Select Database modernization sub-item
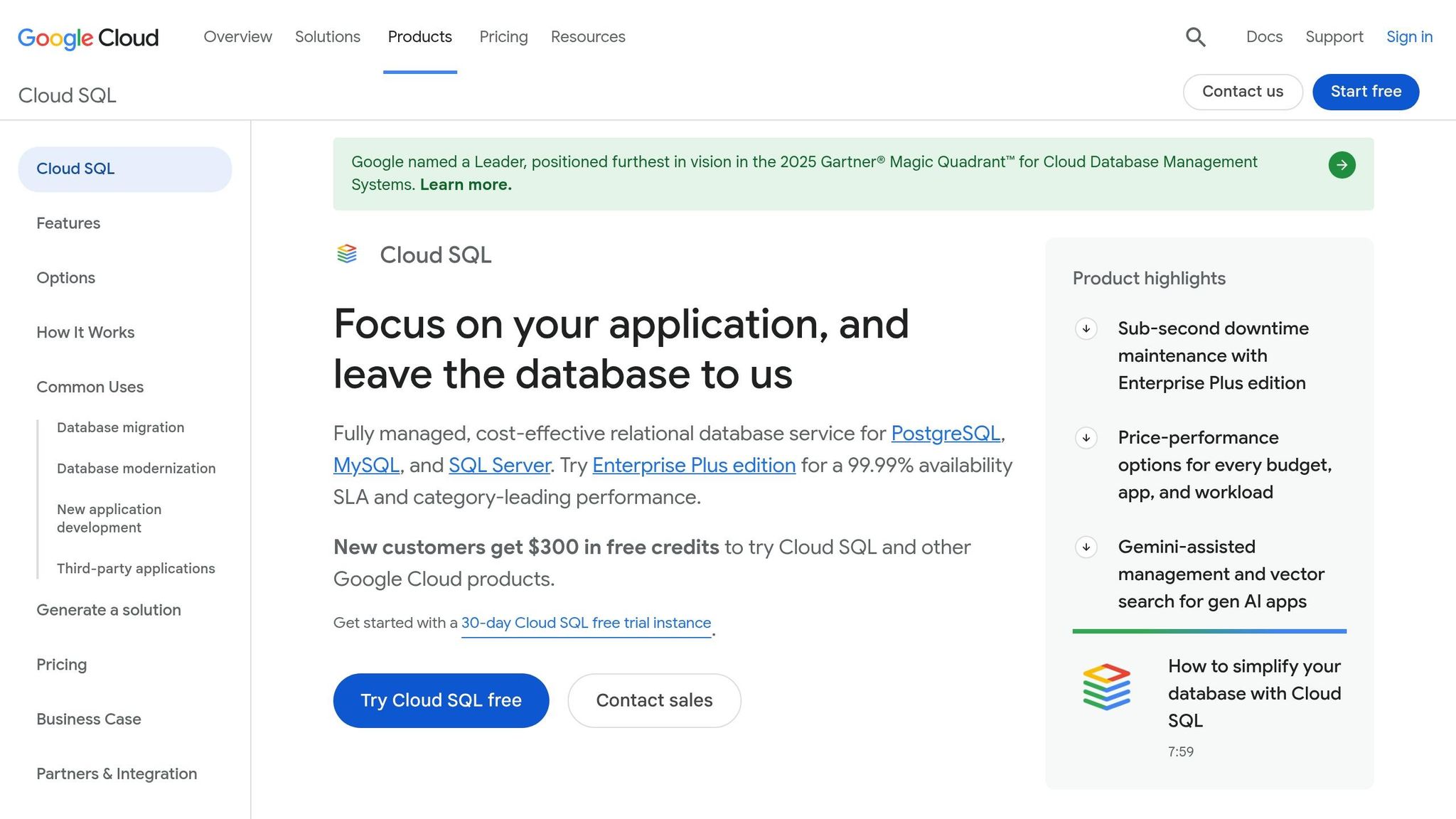The image size is (1456, 819). click(136, 469)
